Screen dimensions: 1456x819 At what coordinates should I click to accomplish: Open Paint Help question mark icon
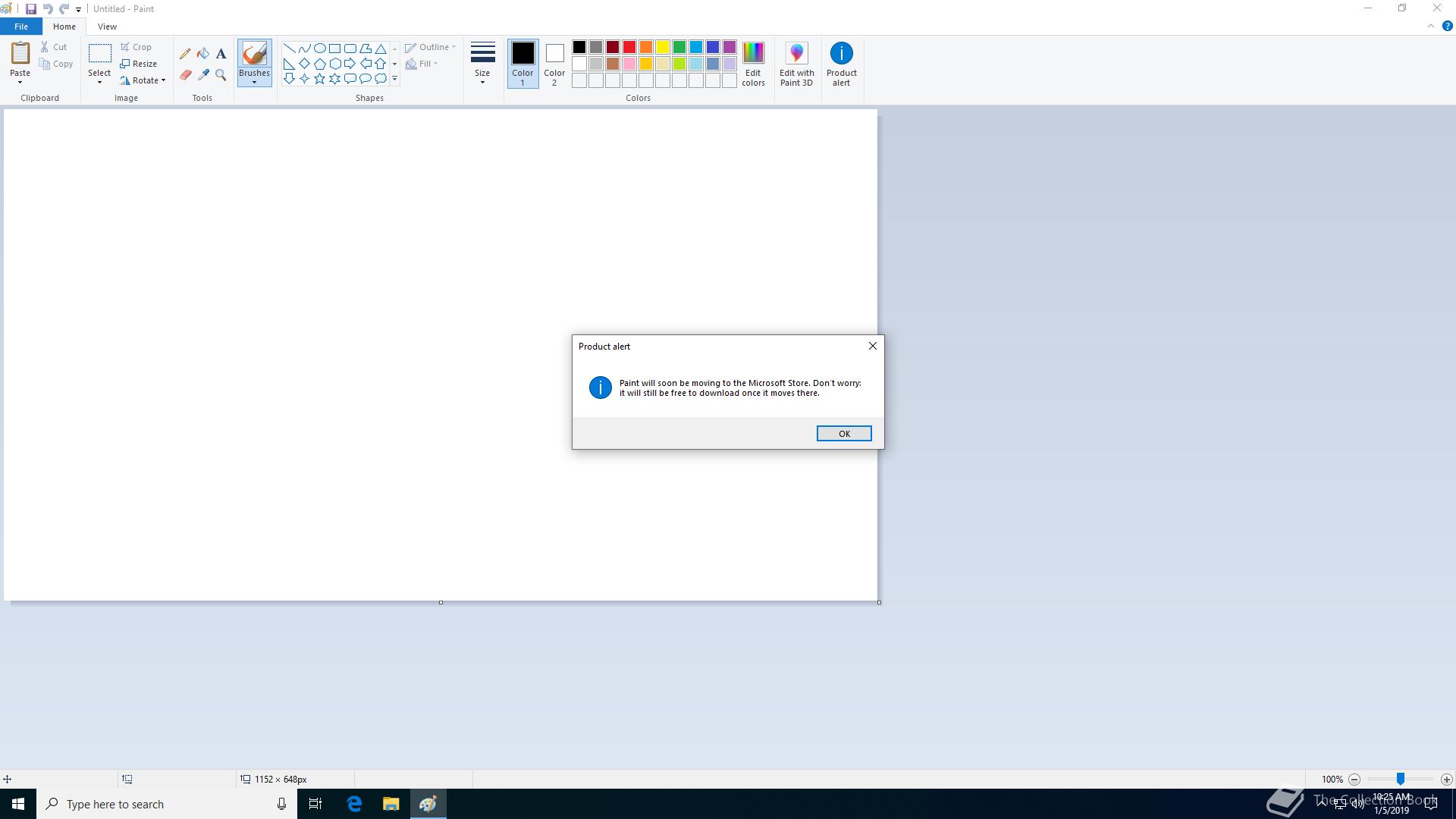(1447, 26)
